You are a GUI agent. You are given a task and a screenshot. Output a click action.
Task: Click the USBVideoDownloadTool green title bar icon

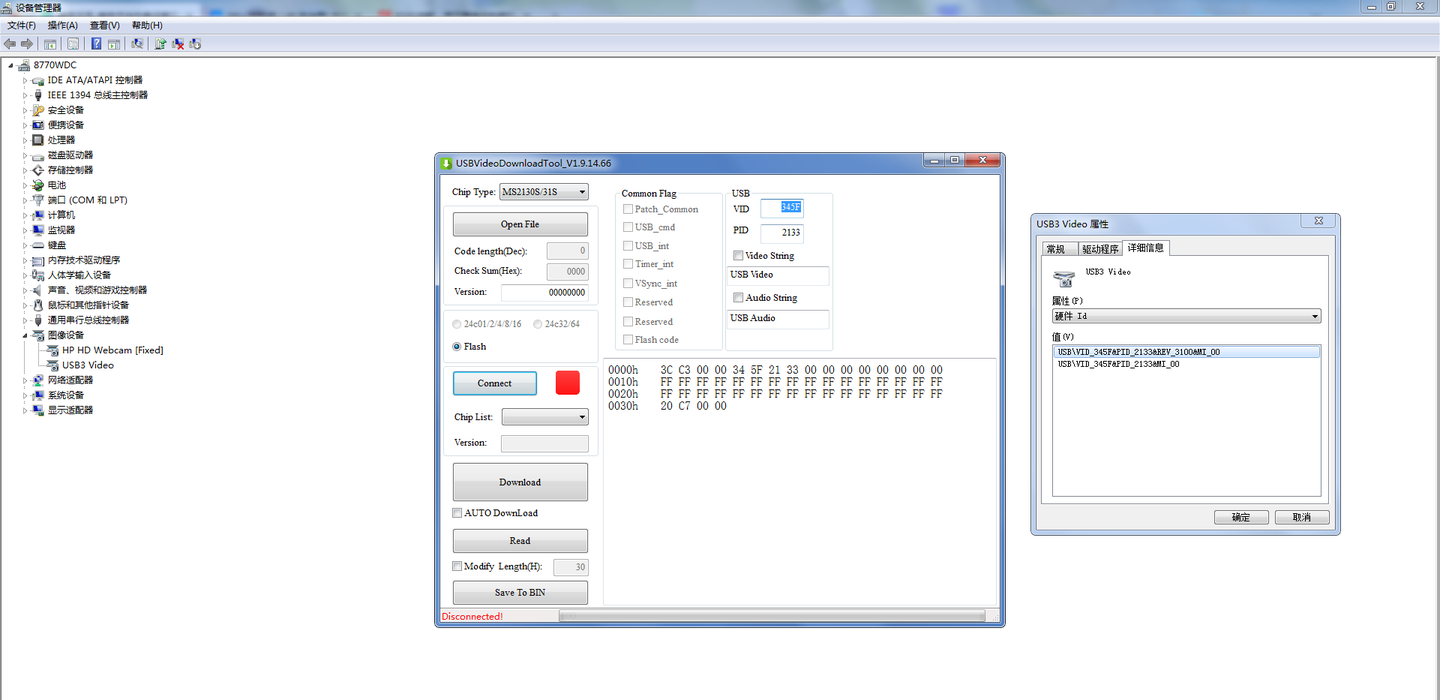pos(446,162)
